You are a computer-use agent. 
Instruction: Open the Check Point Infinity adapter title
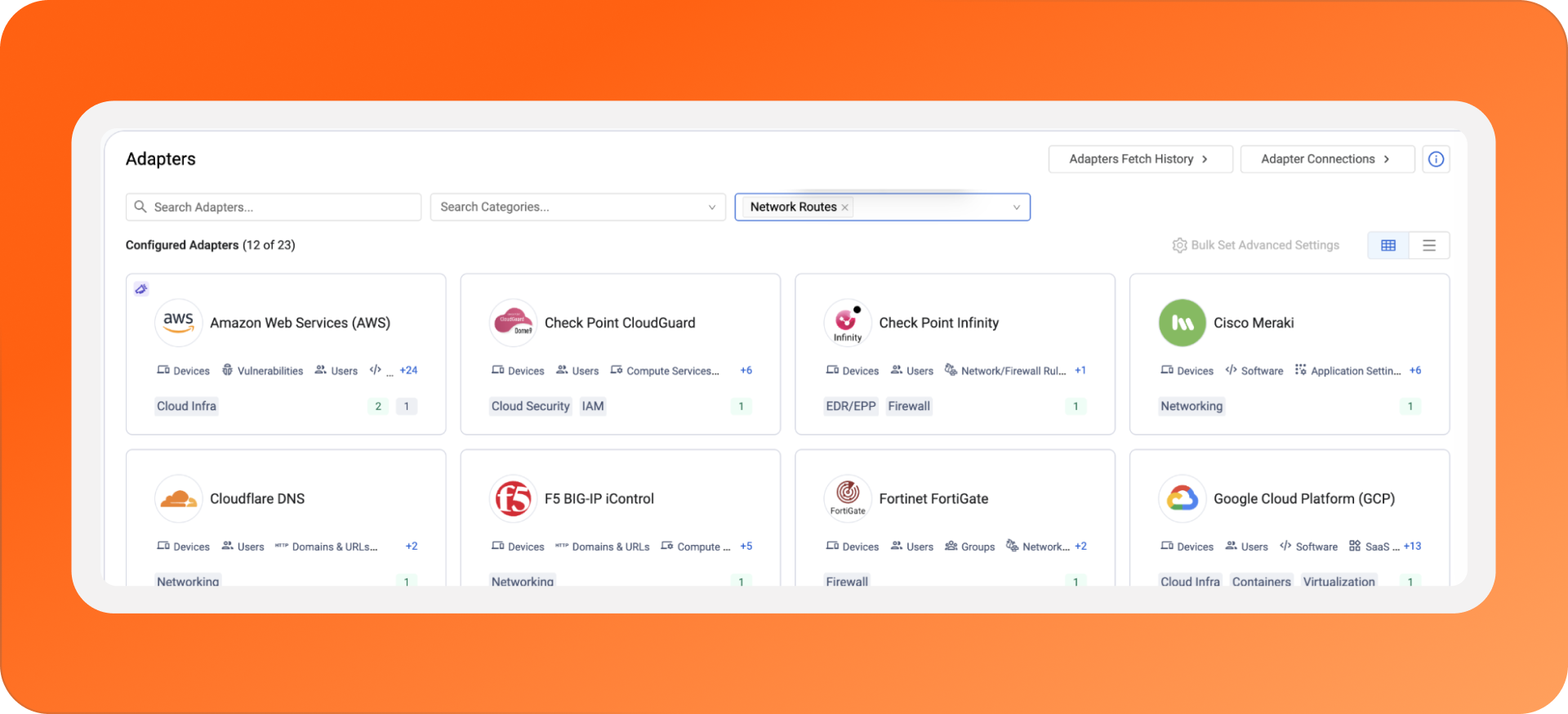[939, 323]
